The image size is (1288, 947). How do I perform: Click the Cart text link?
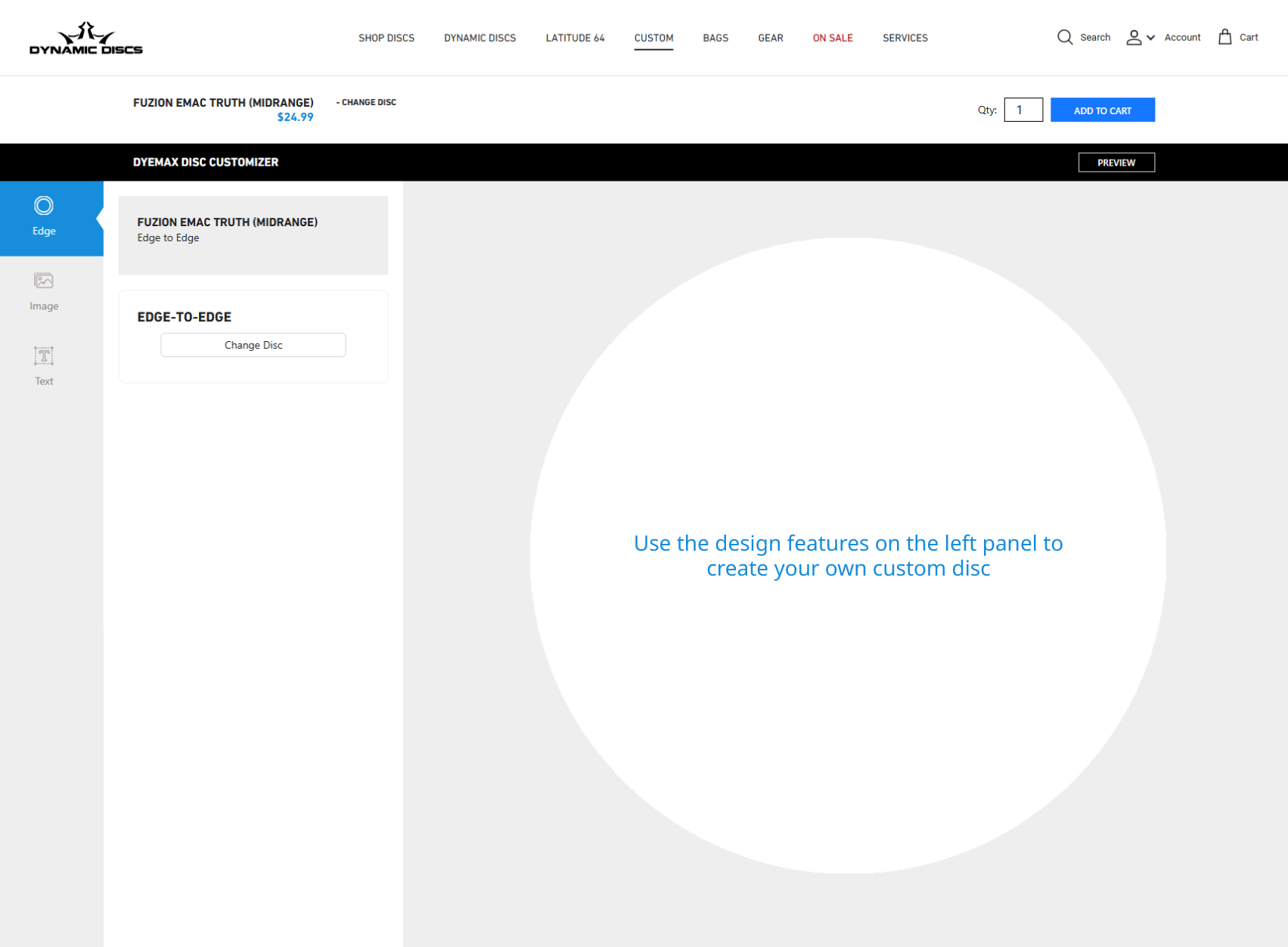[1249, 37]
